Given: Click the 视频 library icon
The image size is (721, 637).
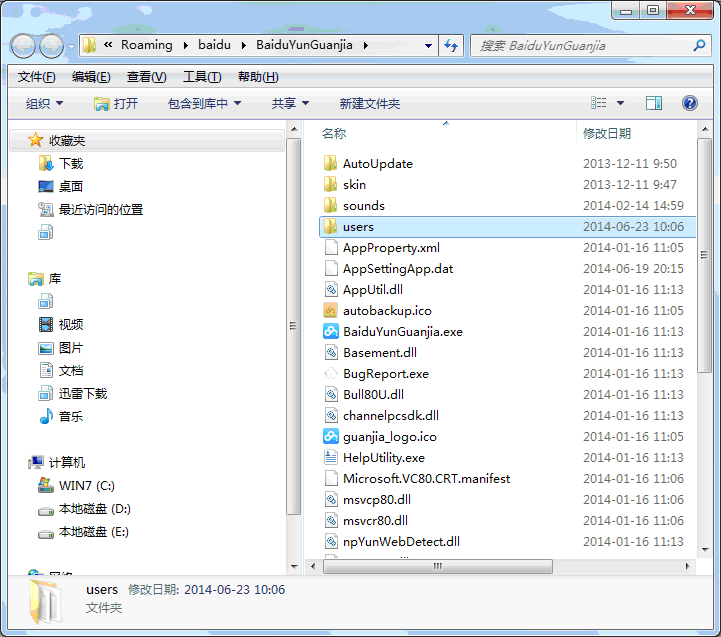Looking at the screenshot, I should click(46, 324).
